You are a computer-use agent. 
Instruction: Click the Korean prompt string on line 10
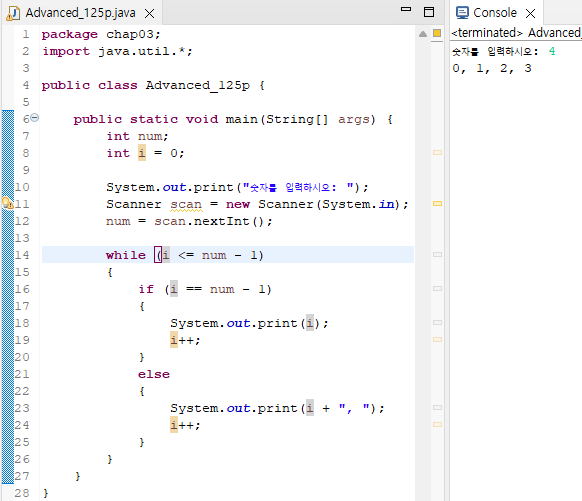[298, 187]
